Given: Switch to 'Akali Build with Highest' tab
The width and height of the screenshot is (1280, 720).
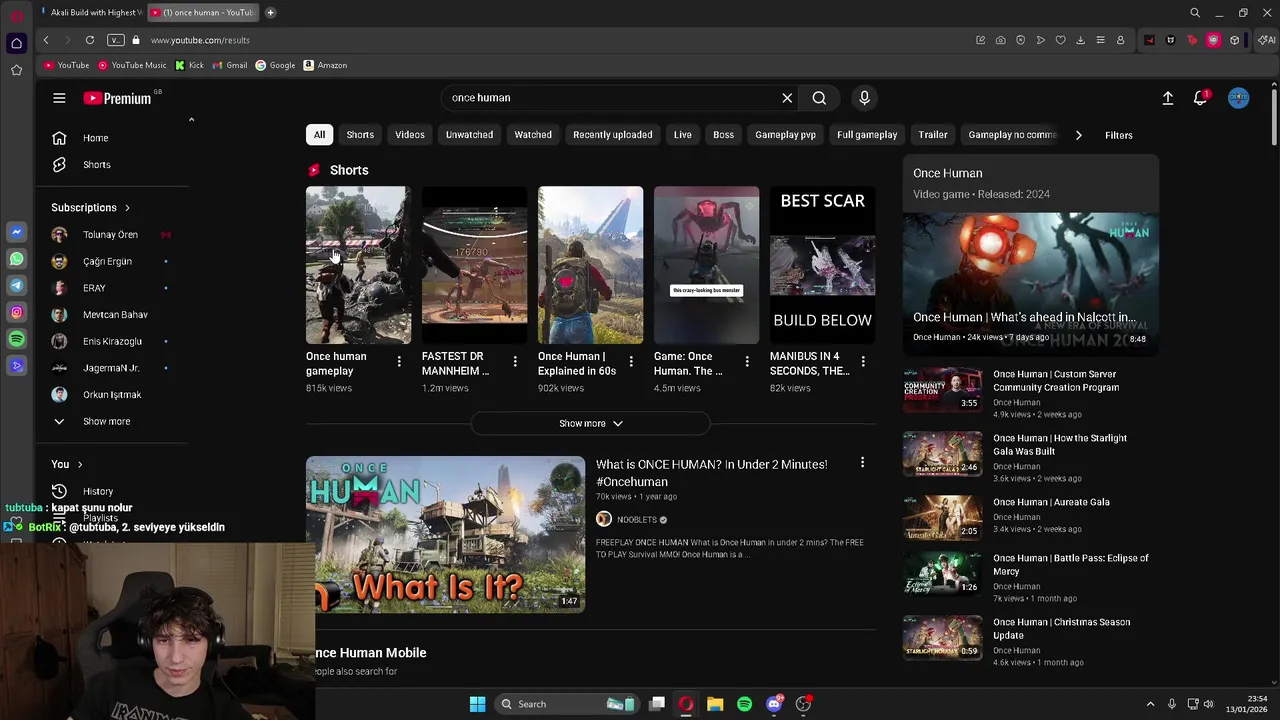Looking at the screenshot, I should point(91,13).
